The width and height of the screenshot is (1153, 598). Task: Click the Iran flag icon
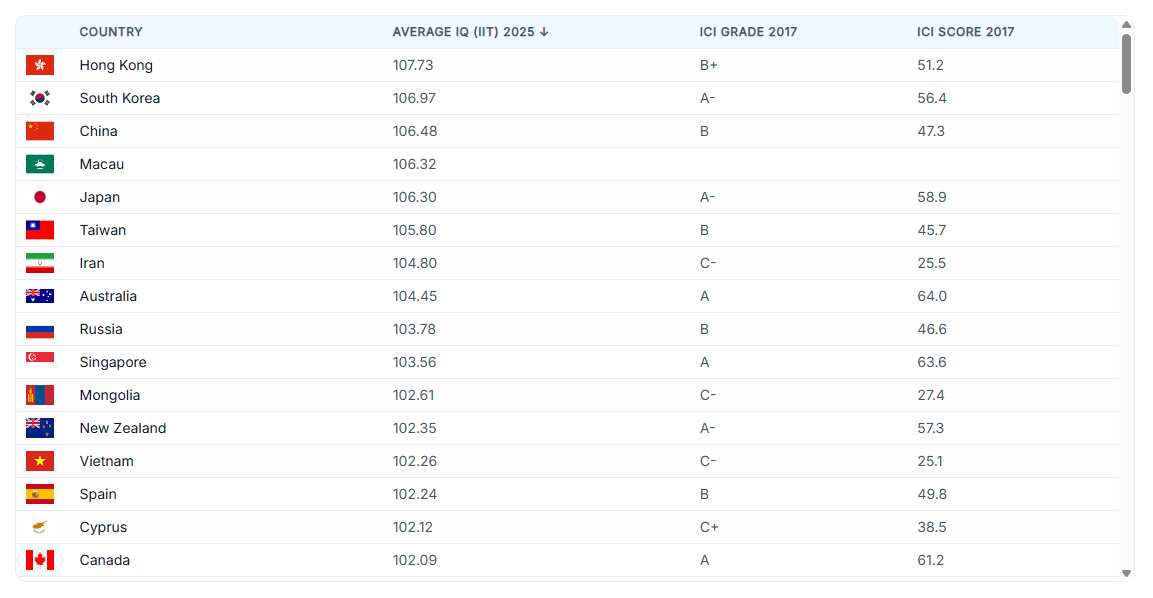[x=40, y=263]
